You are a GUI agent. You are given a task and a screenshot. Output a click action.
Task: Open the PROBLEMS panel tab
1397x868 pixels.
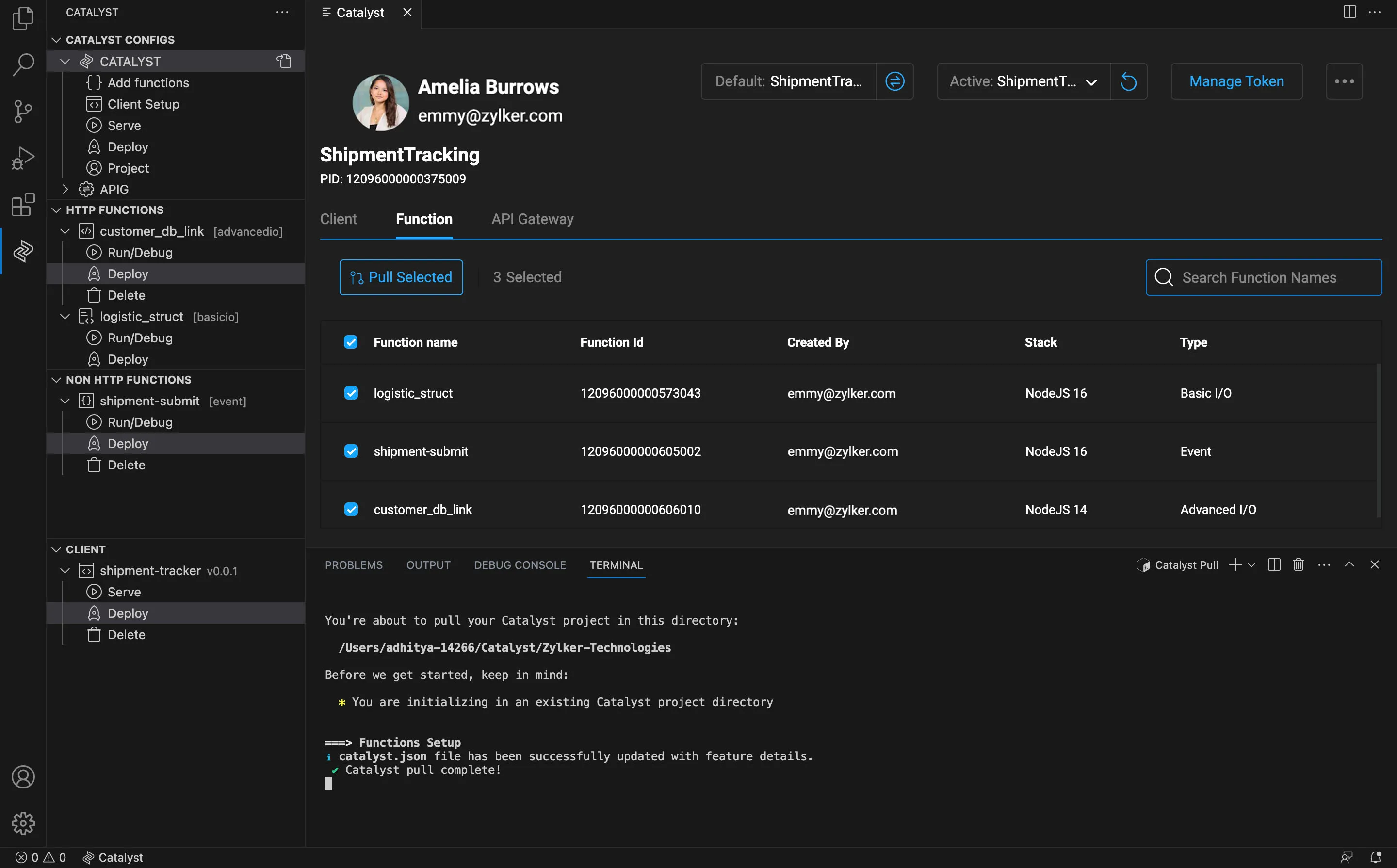coord(354,565)
